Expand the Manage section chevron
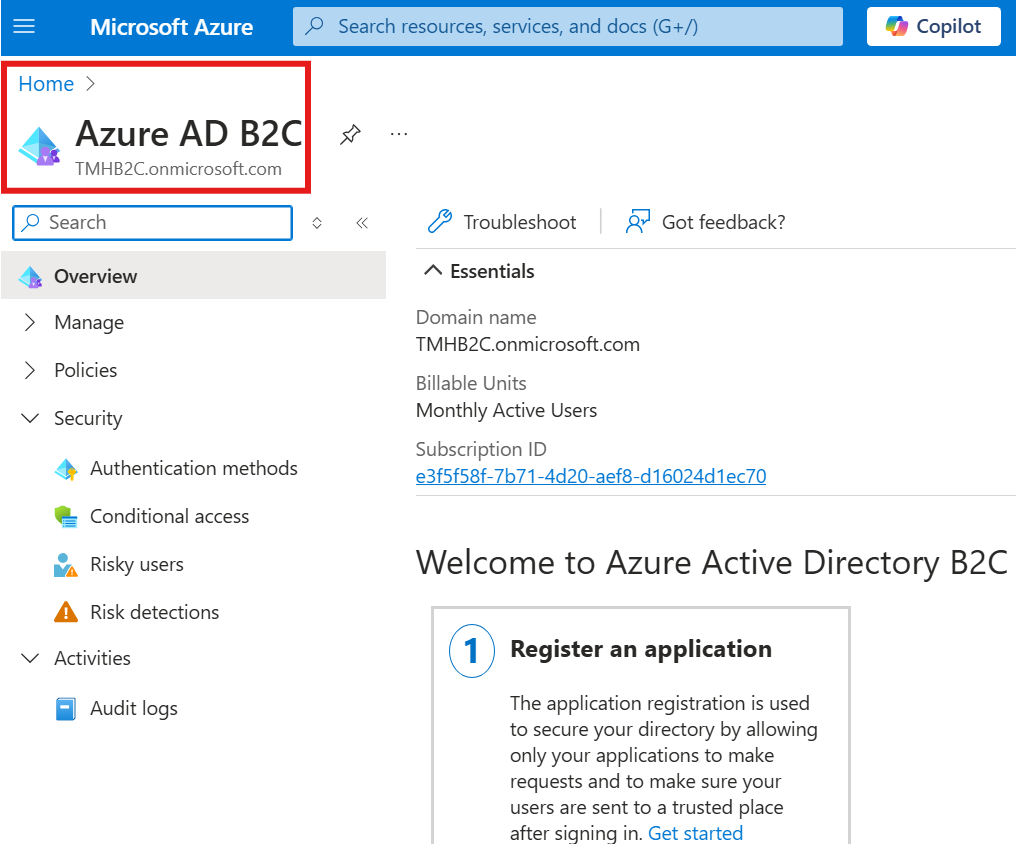The width and height of the screenshot is (1016, 844). click(x=30, y=323)
